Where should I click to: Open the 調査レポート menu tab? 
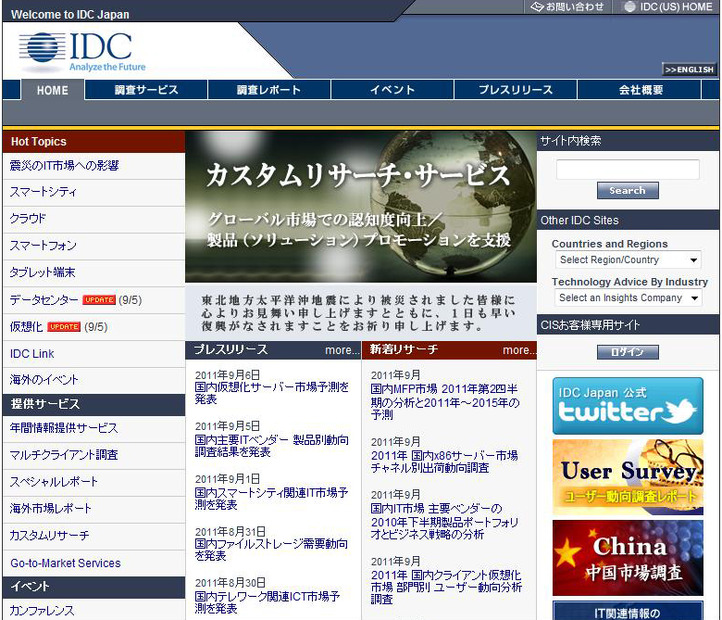click(269, 90)
